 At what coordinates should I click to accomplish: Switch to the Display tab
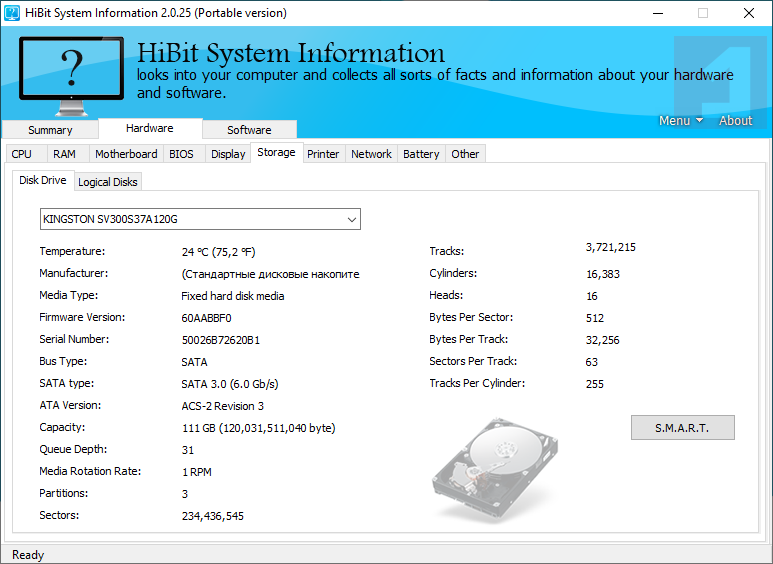(228, 154)
